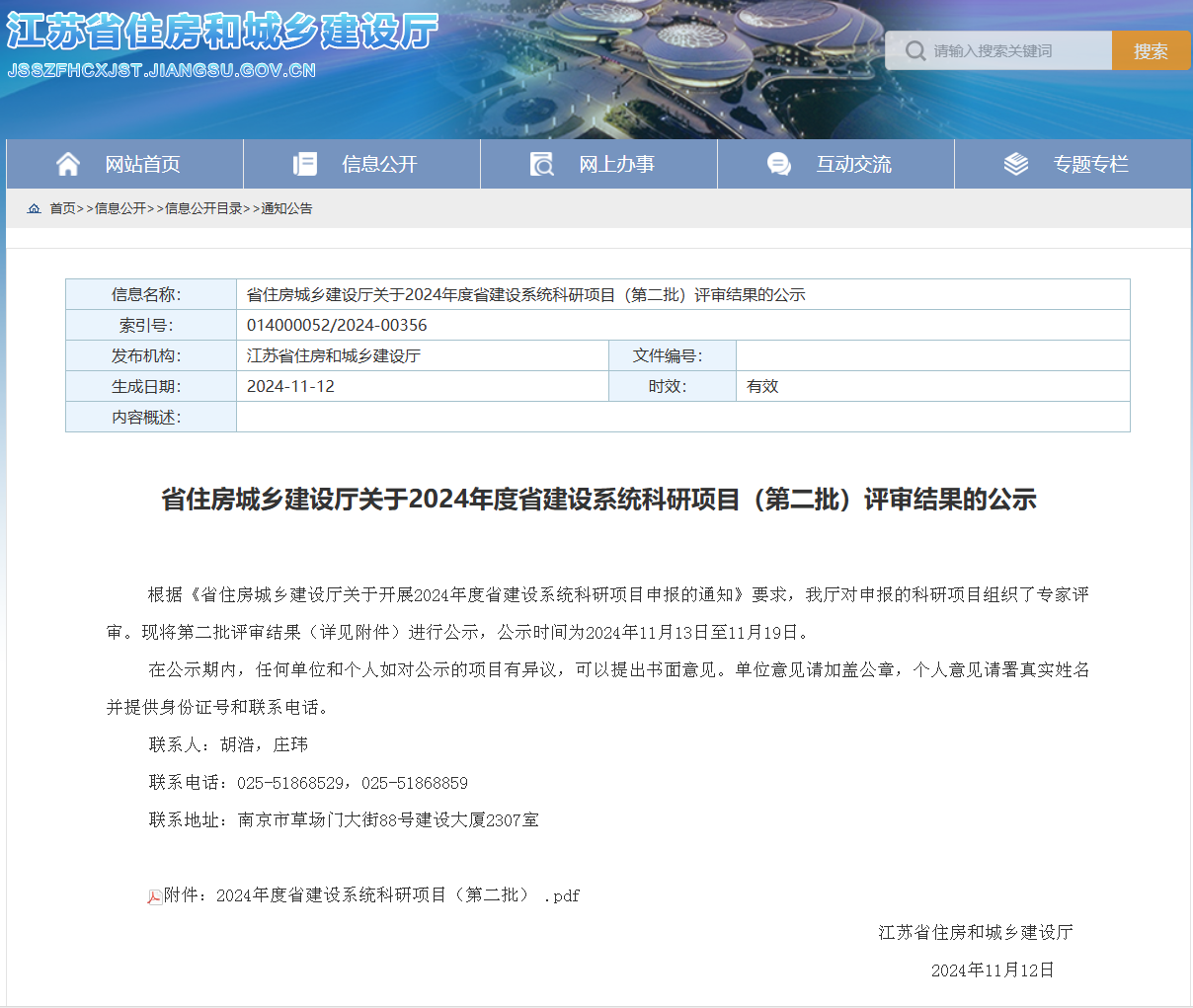
Task: Click the 文件编号 label cell
Action: click(673, 355)
